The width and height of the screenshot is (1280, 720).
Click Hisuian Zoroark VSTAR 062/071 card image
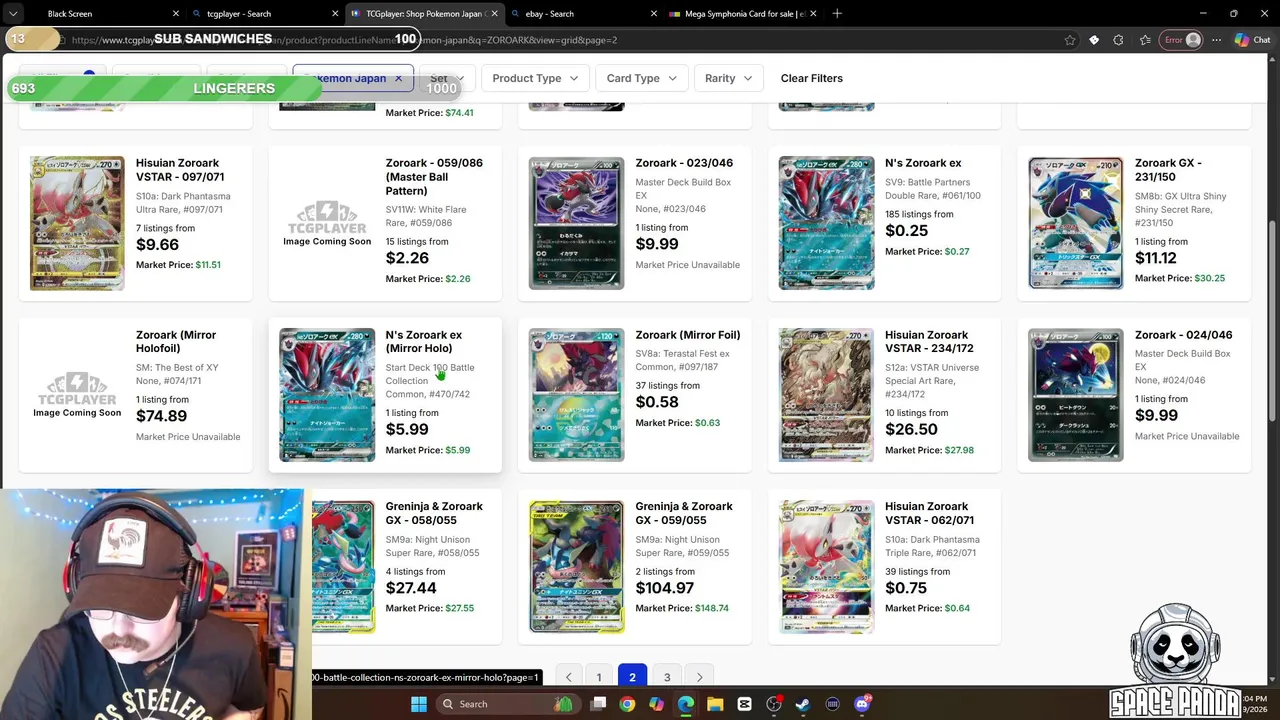[x=826, y=567]
